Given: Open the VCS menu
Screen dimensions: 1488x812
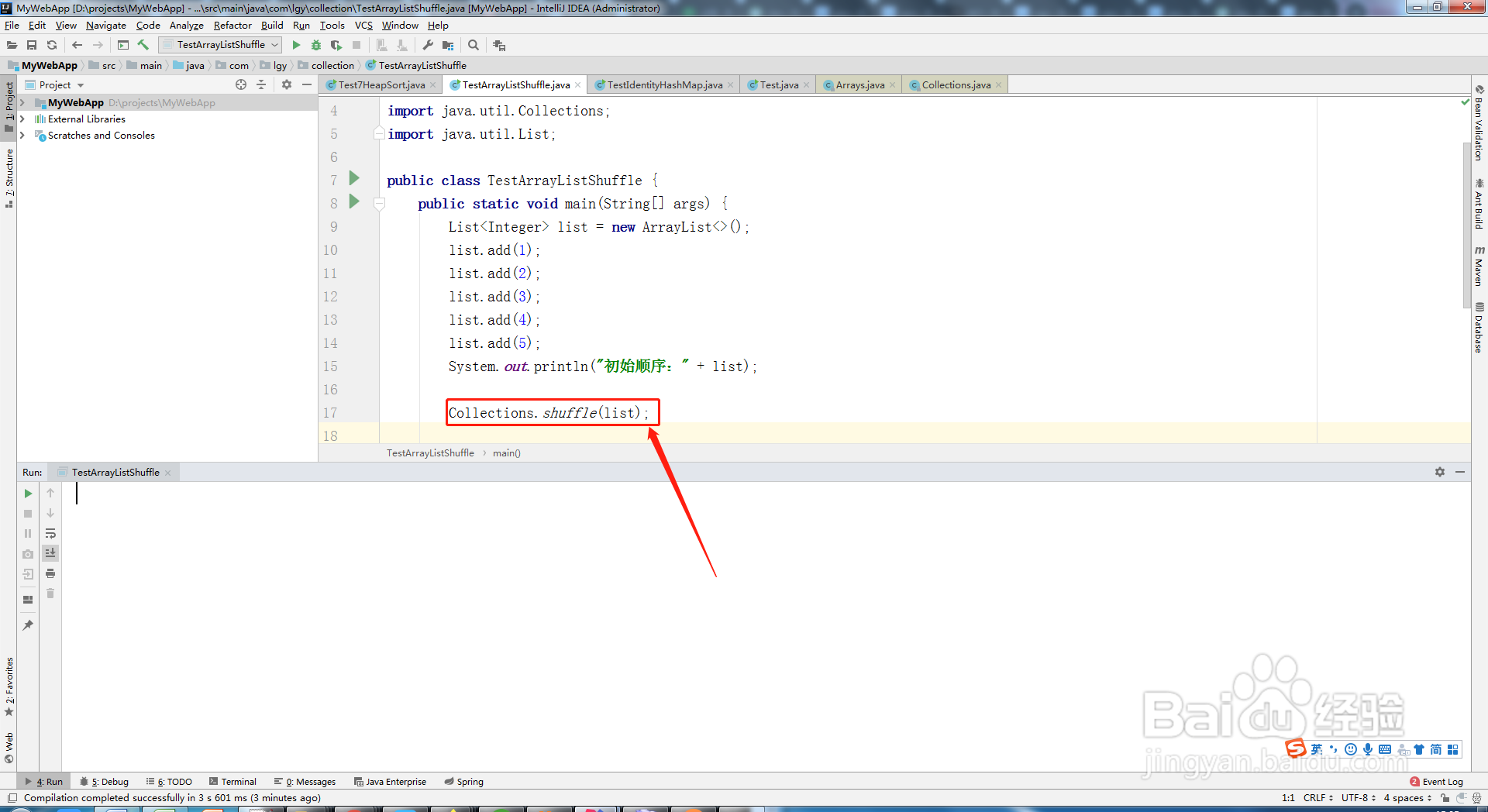Looking at the screenshot, I should click(x=363, y=25).
